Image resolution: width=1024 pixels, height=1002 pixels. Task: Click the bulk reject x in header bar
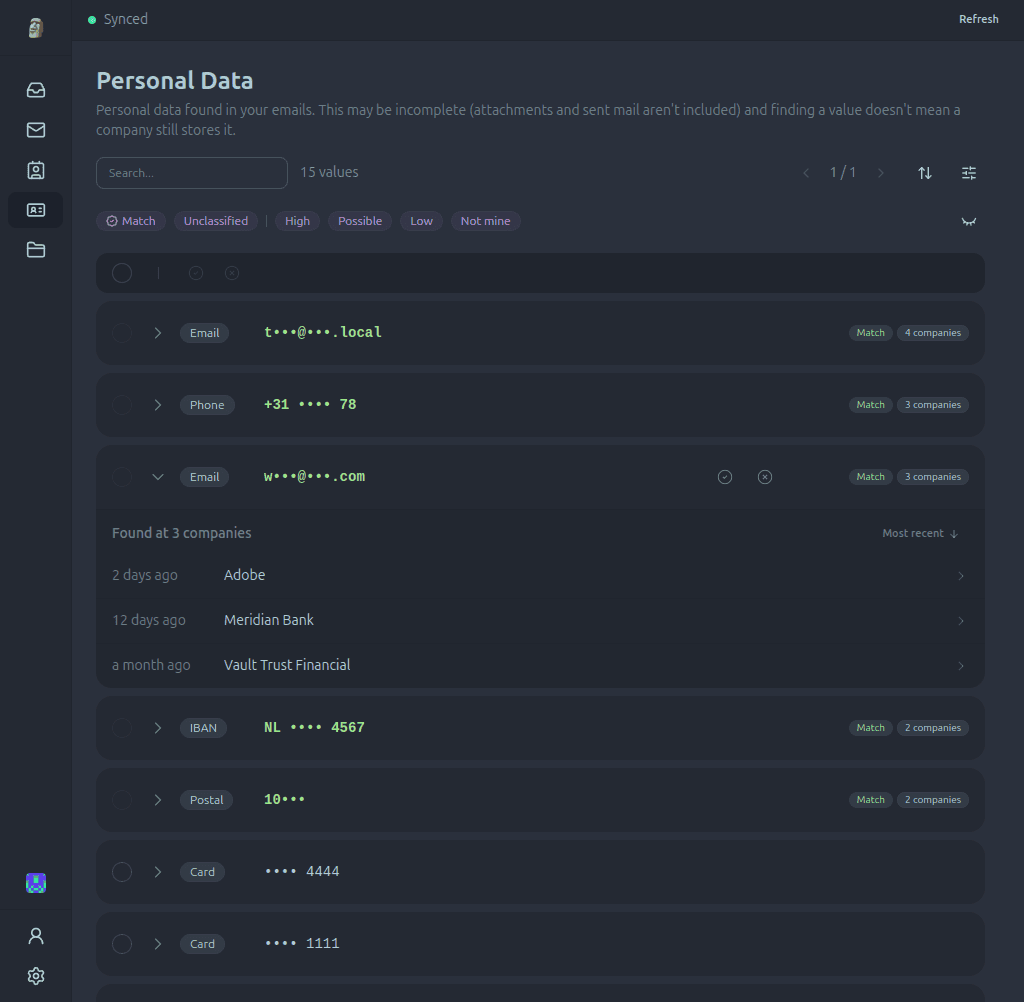pyautogui.click(x=232, y=273)
